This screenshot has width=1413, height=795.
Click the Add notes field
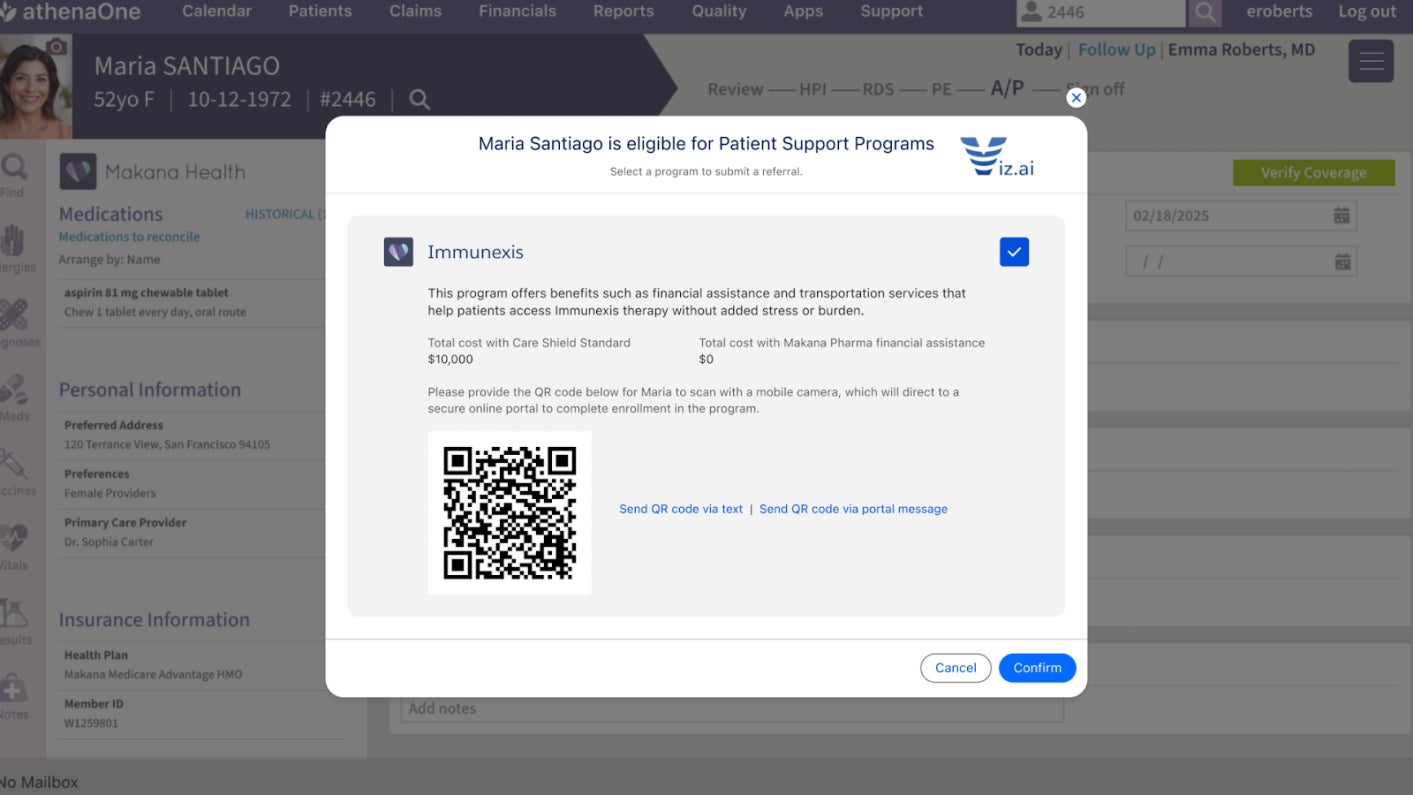click(x=732, y=708)
